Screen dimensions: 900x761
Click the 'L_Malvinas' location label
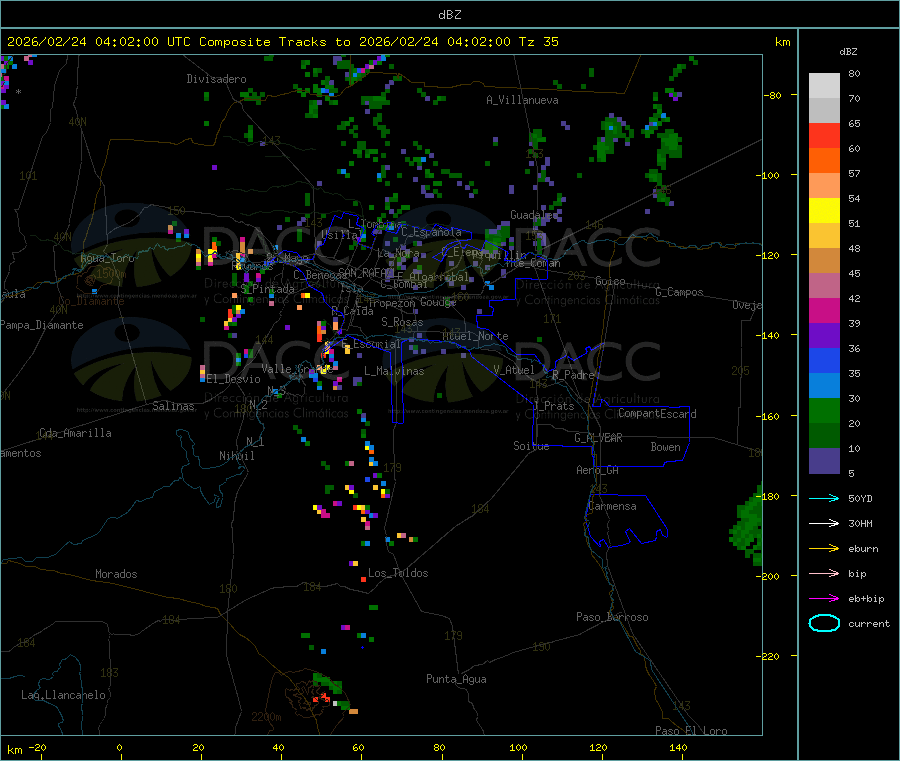tap(394, 372)
